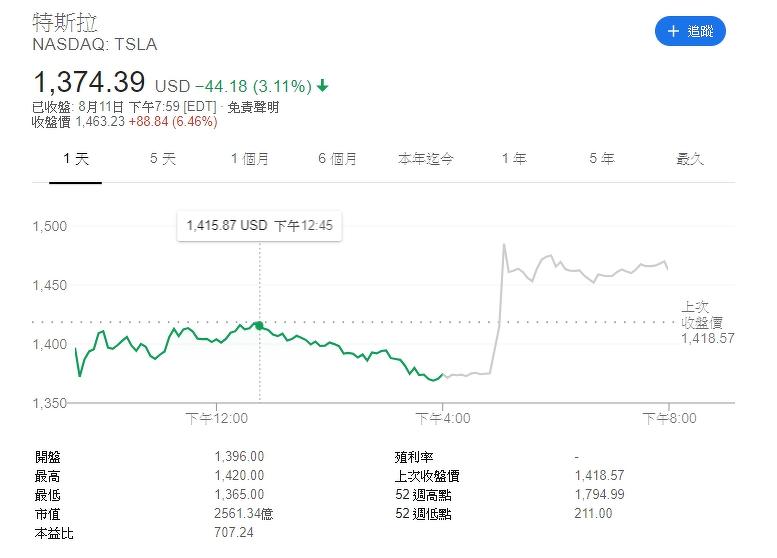Click chart at 下午4:00 time marker
Screen dimensions: 777x558
[x=441, y=417]
